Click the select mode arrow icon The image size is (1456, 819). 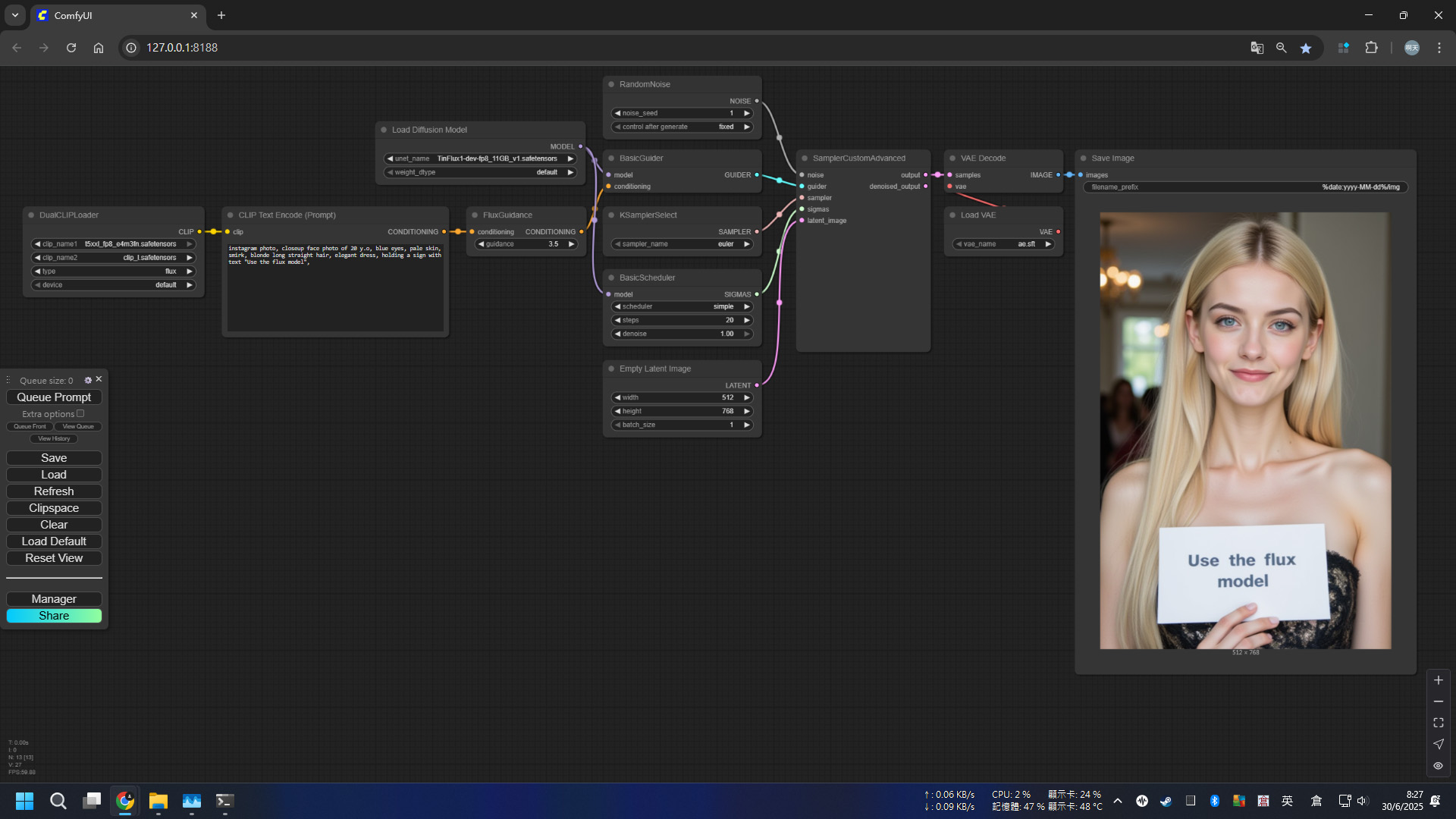(x=1438, y=744)
